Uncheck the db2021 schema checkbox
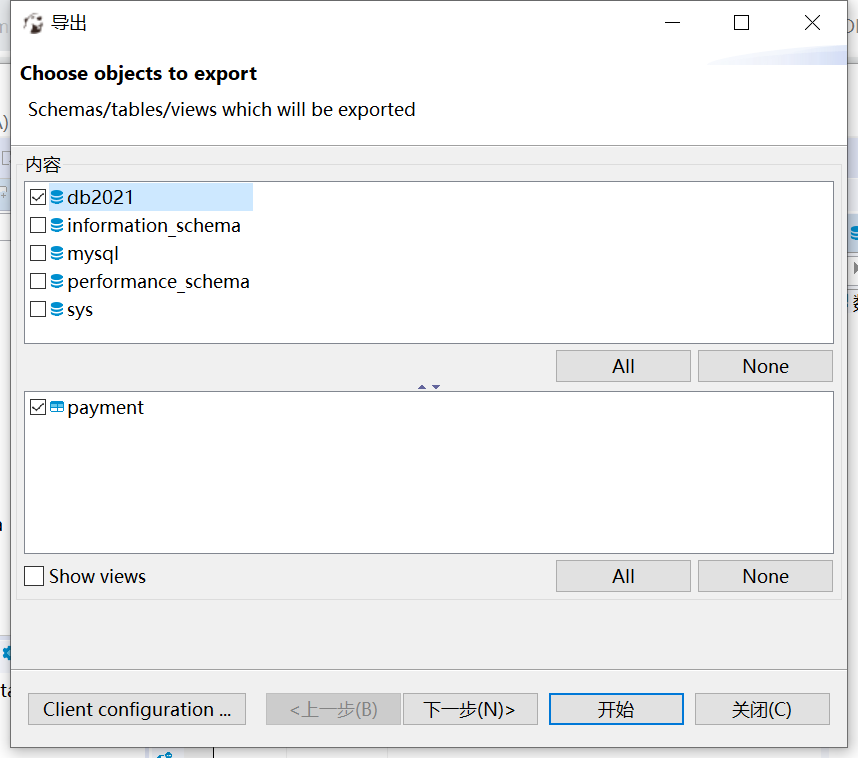This screenshot has height=758, width=858. (38, 197)
